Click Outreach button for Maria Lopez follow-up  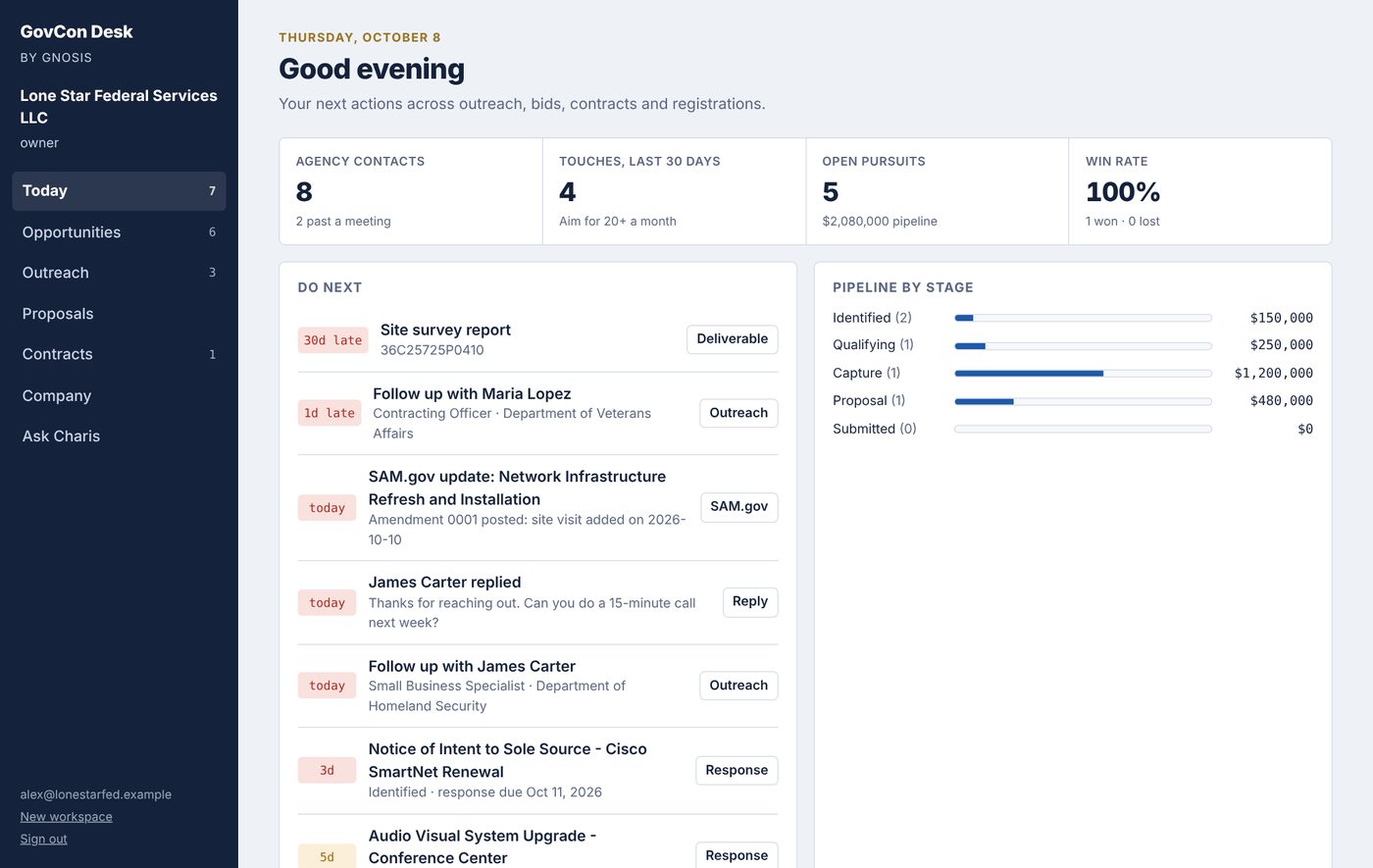point(738,413)
